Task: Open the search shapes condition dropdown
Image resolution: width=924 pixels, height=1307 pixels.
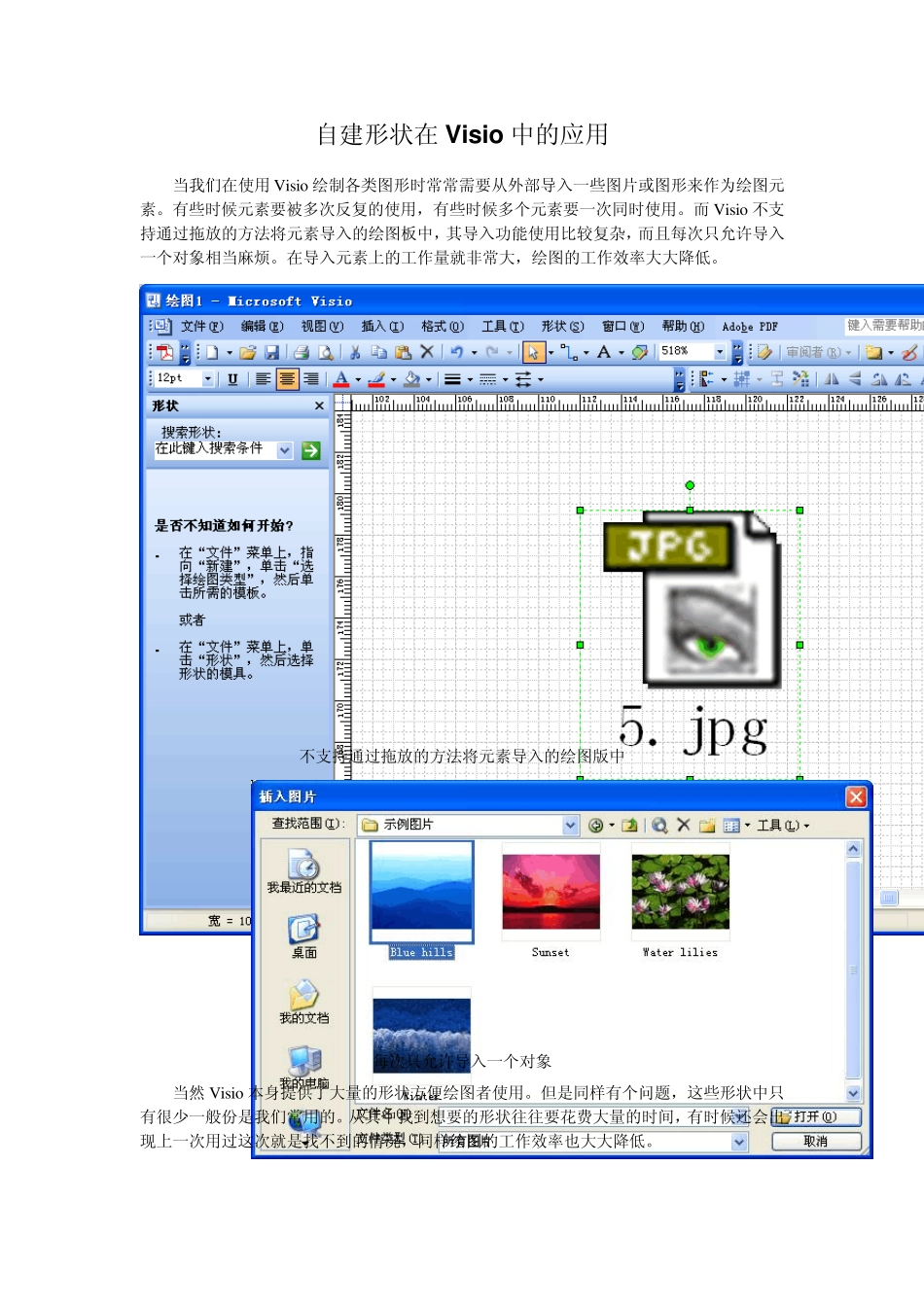Action: [x=285, y=450]
